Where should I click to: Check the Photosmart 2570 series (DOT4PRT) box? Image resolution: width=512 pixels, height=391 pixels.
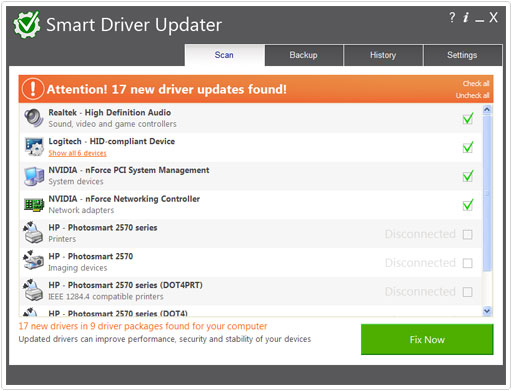click(x=467, y=292)
